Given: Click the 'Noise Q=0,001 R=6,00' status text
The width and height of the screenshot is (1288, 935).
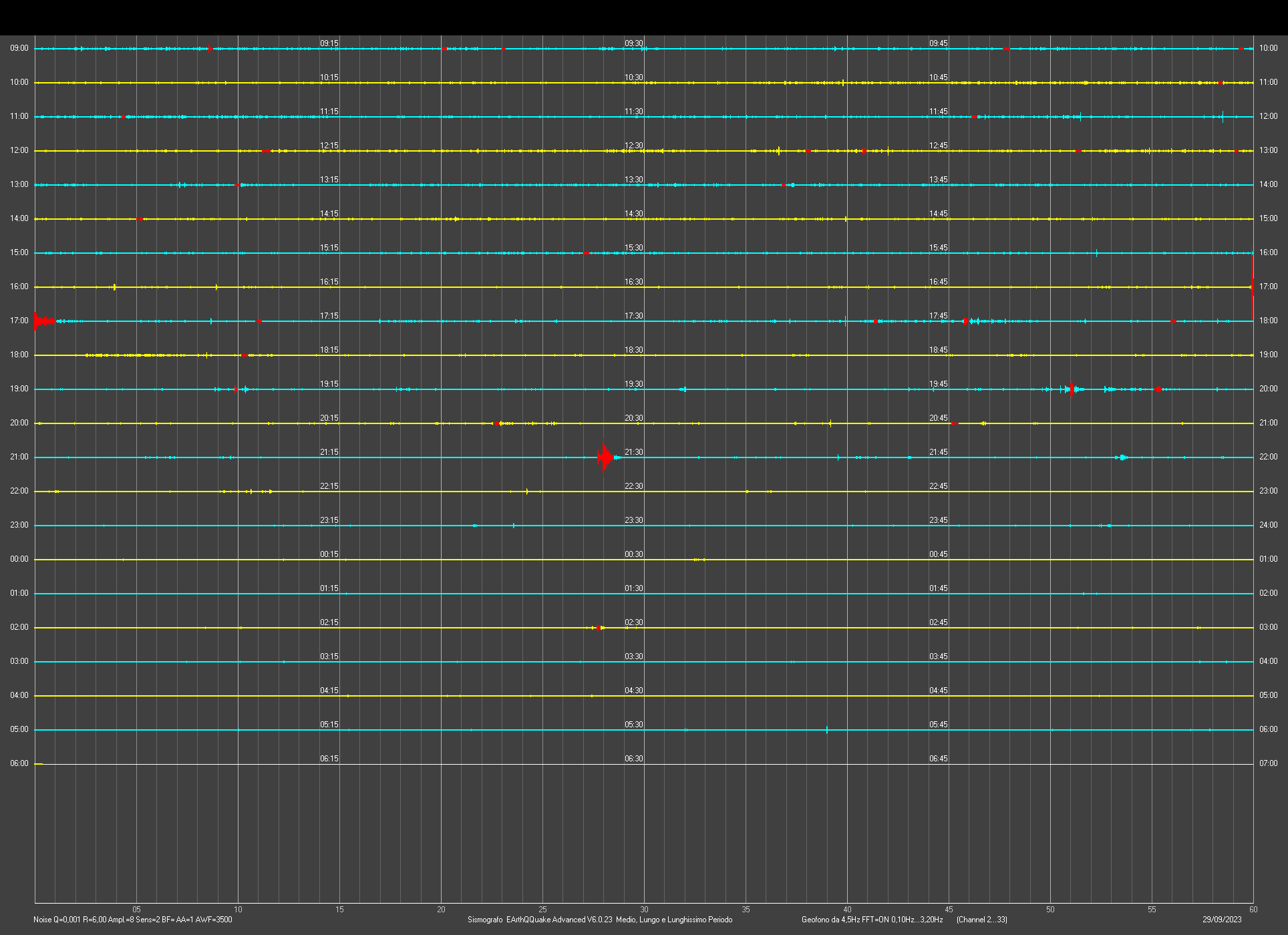Looking at the screenshot, I should coord(69,920).
